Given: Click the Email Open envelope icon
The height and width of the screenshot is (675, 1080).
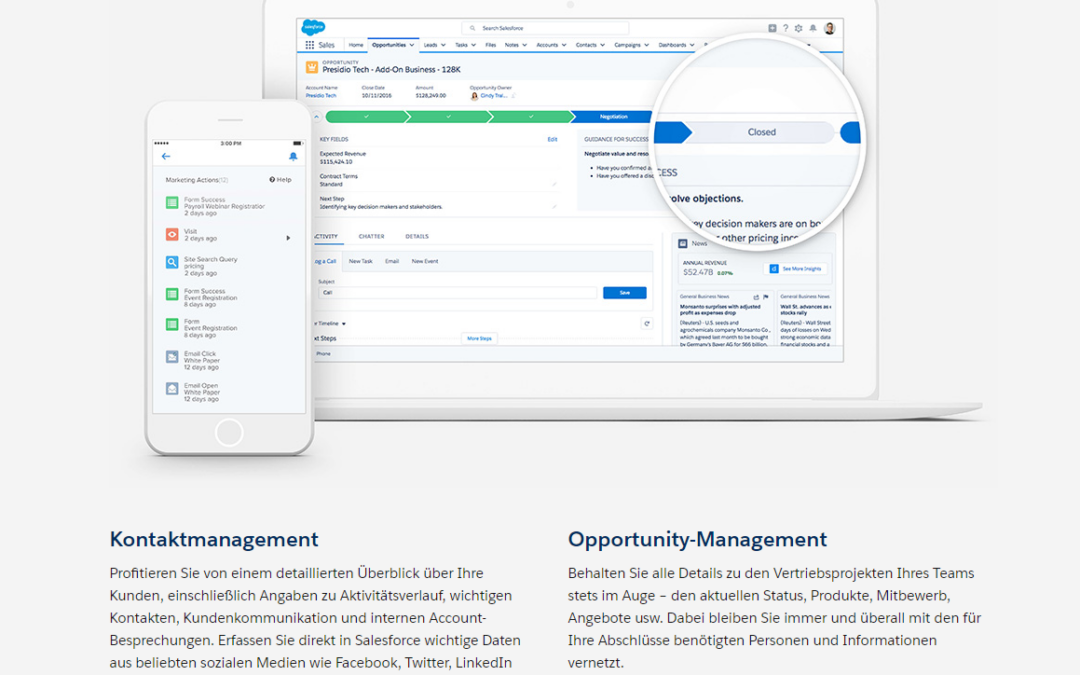Looking at the screenshot, I should (x=172, y=388).
